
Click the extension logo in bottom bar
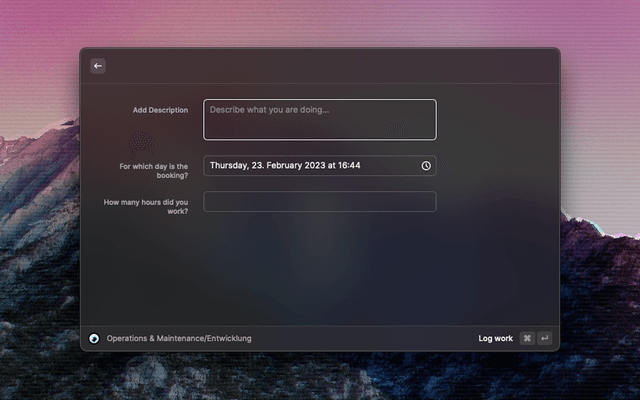click(x=94, y=338)
